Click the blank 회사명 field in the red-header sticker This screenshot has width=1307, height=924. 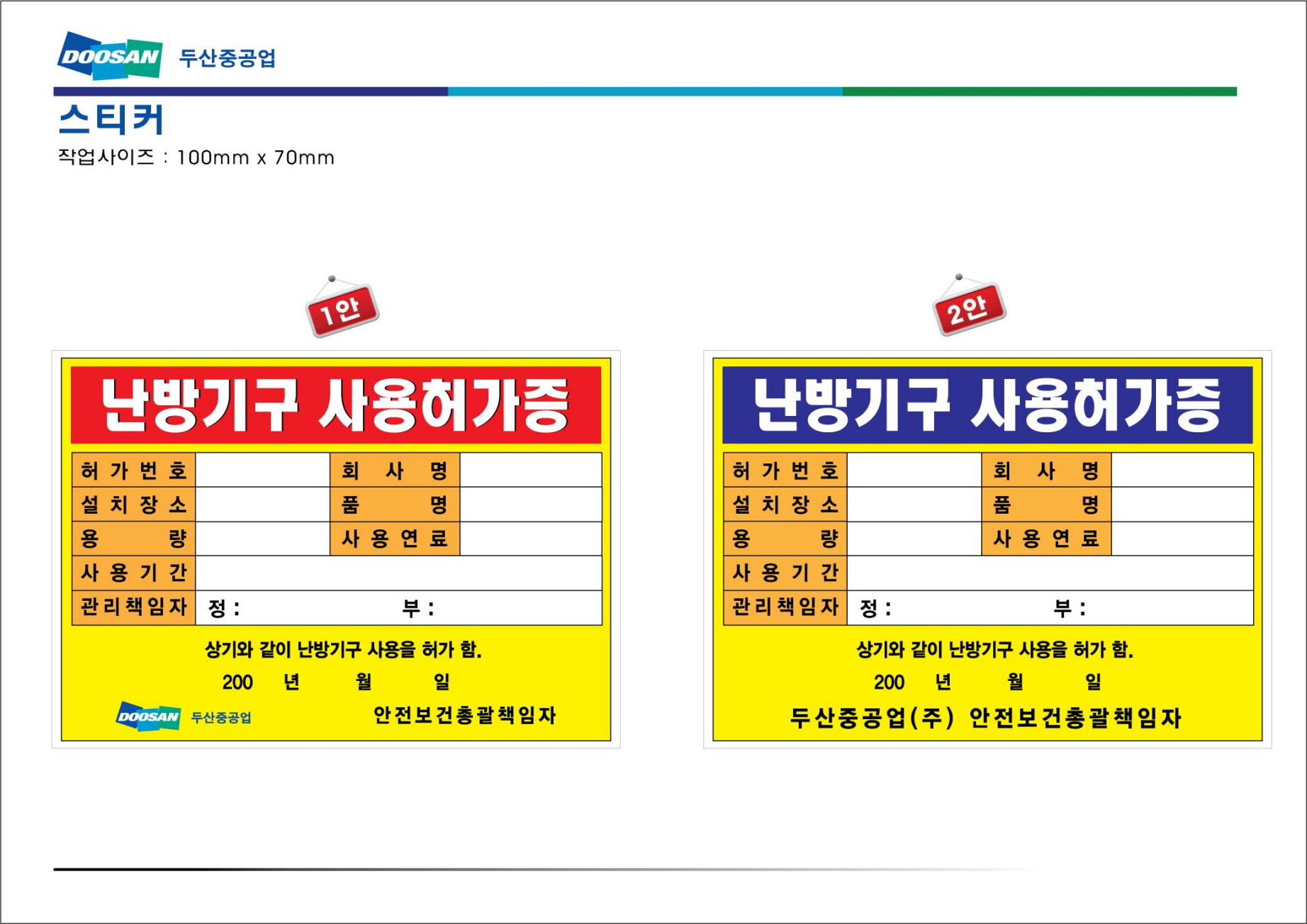(530, 470)
